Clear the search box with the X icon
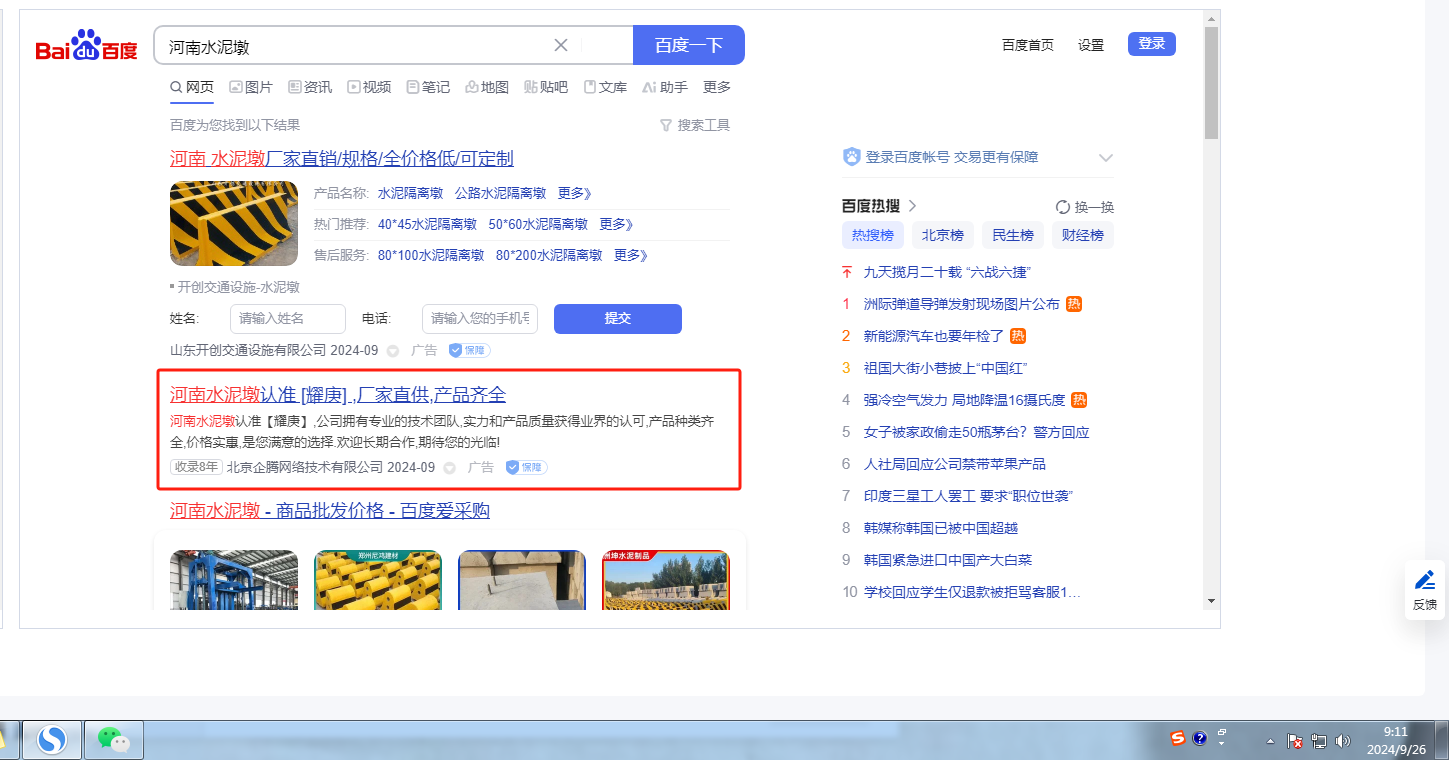 (561, 45)
